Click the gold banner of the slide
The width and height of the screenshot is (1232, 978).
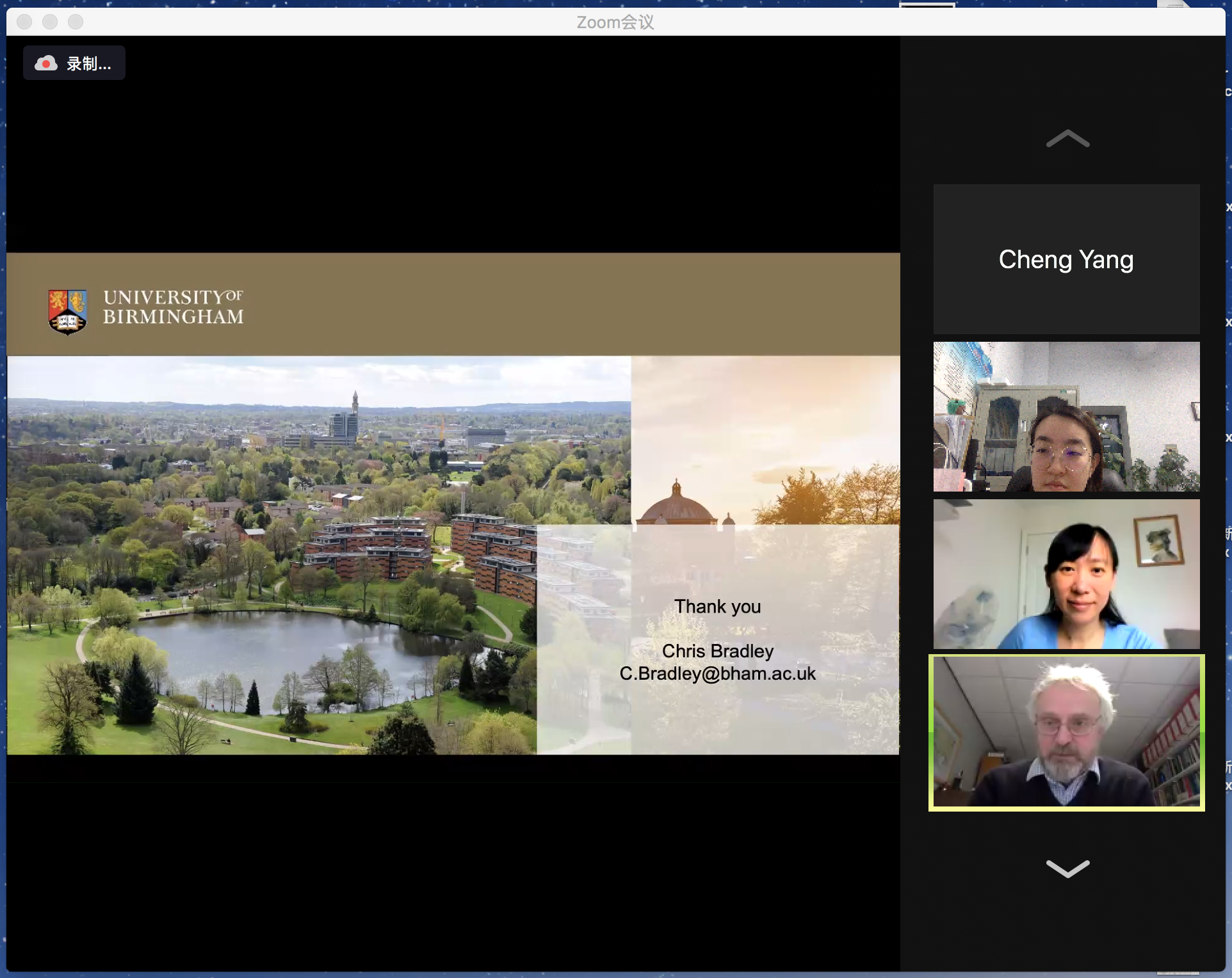click(x=512, y=304)
